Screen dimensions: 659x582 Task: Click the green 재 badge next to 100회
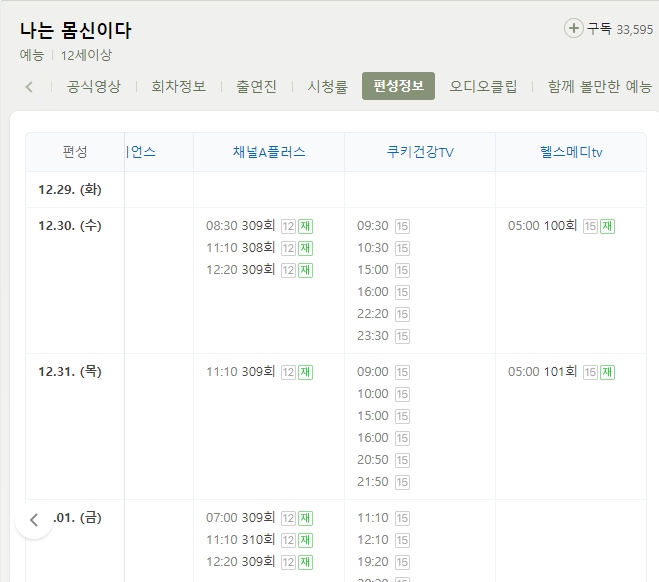pyautogui.click(x=607, y=226)
